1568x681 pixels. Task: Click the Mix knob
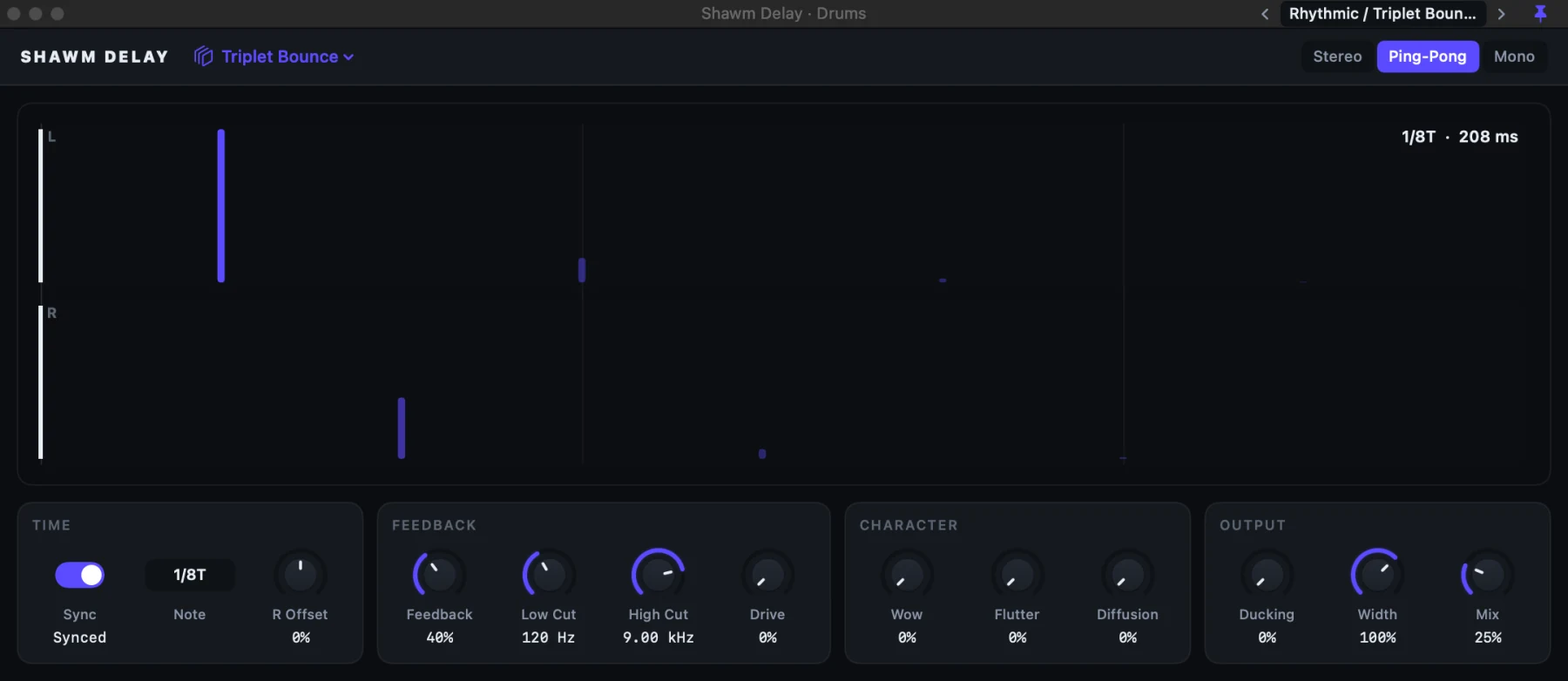1487,574
